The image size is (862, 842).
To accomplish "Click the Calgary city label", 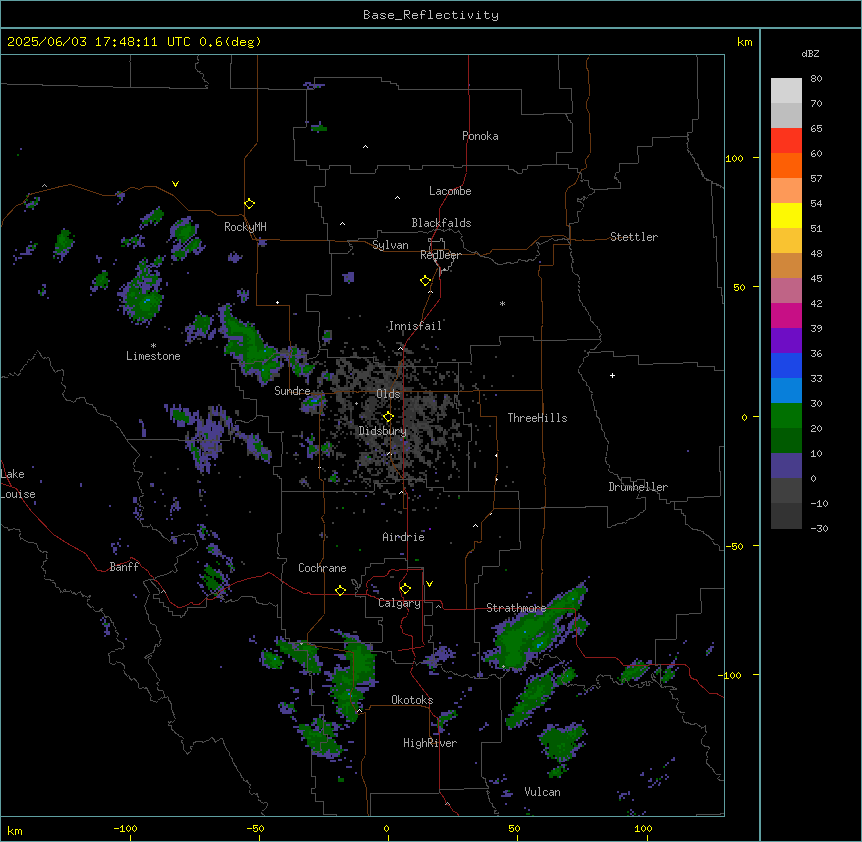I will click(399, 603).
